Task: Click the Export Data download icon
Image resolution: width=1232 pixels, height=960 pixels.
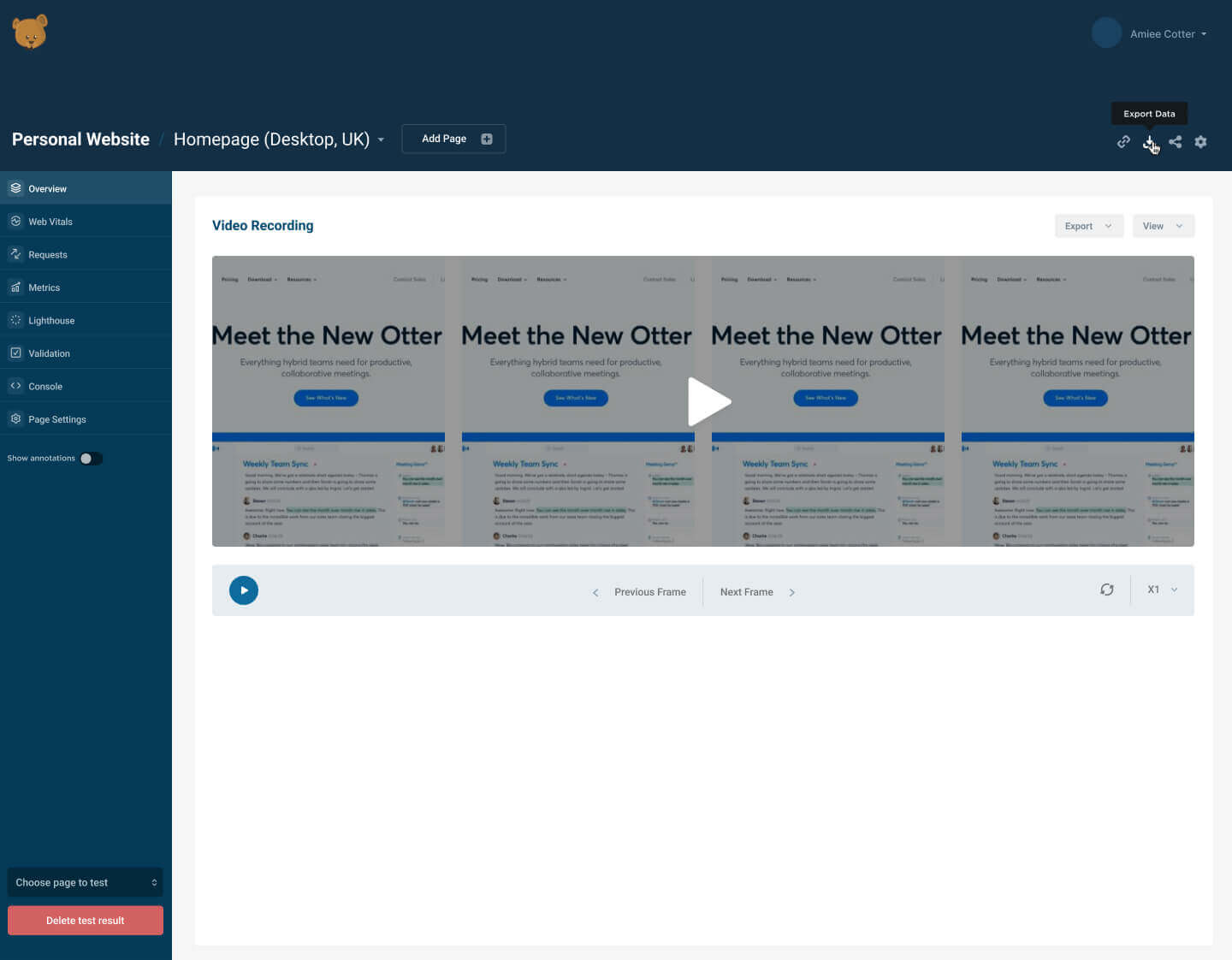Action: click(1149, 142)
